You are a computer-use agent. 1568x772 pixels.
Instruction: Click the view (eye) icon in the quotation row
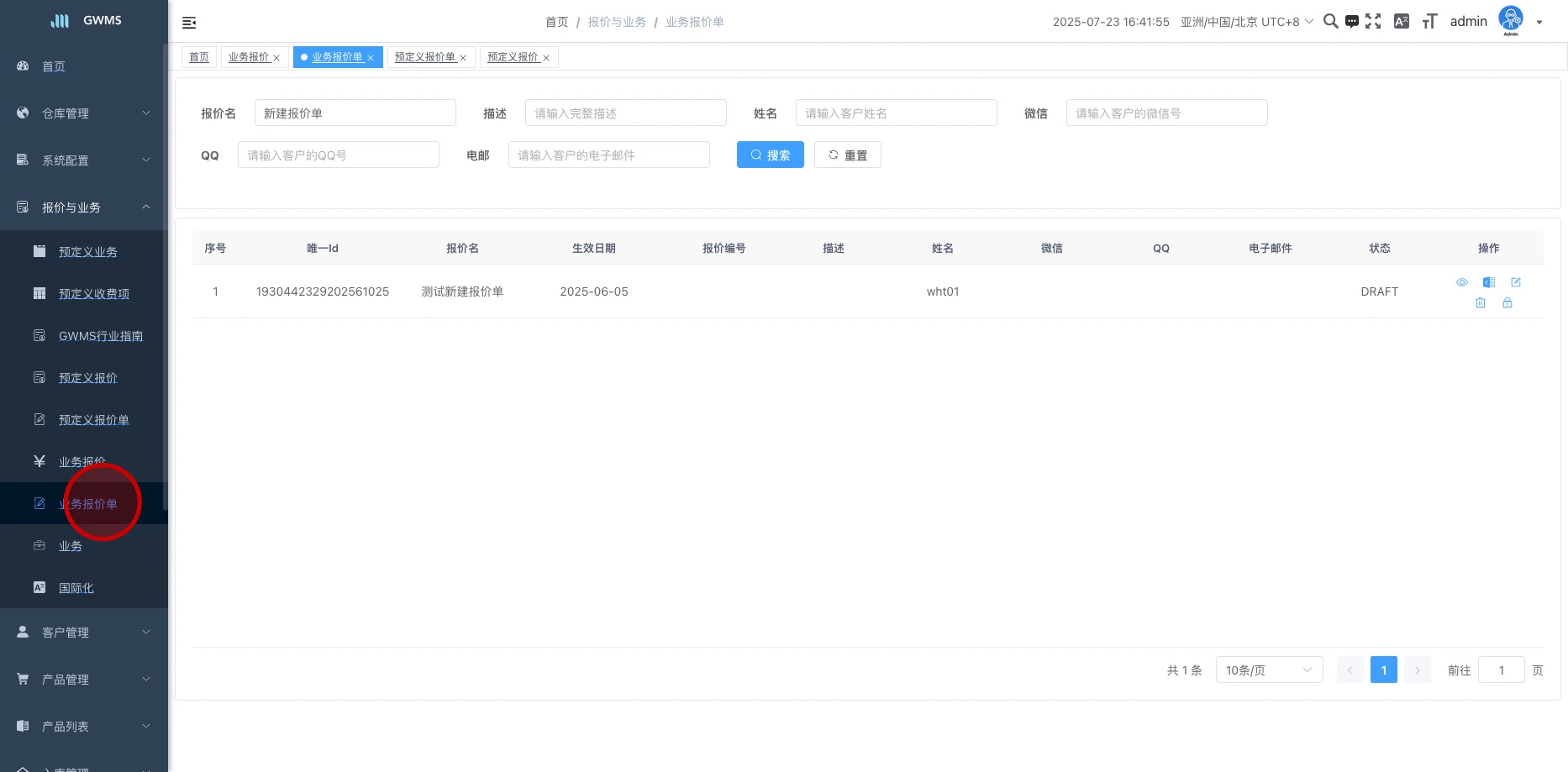(x=1462, y=282)
